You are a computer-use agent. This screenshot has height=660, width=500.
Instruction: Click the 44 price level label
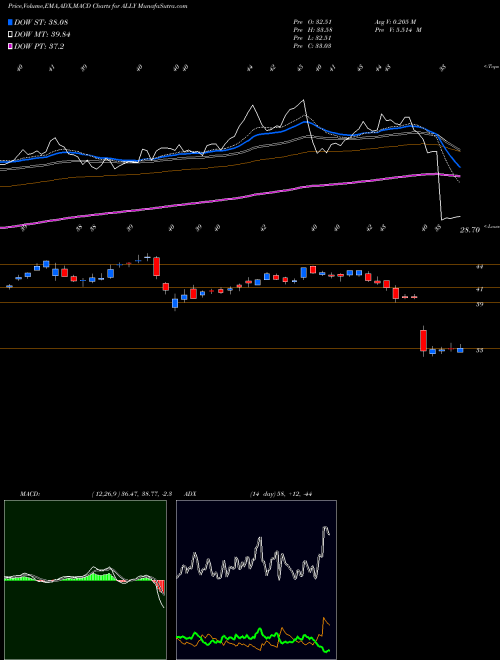[479, 266]
